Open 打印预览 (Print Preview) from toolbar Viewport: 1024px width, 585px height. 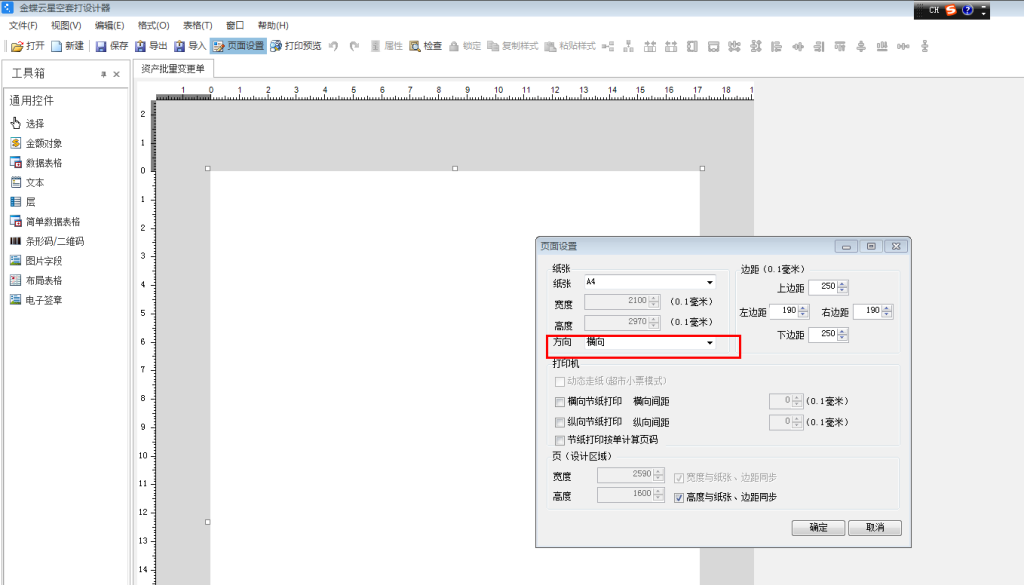[276, 46]
